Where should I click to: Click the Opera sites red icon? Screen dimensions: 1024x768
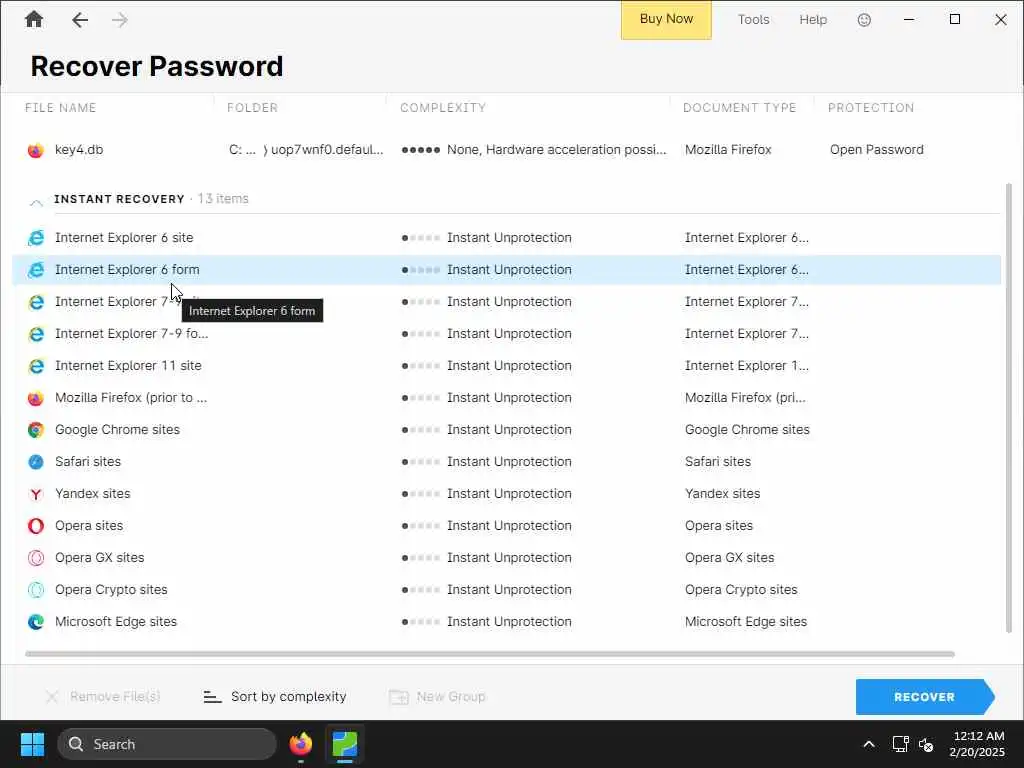36,526
